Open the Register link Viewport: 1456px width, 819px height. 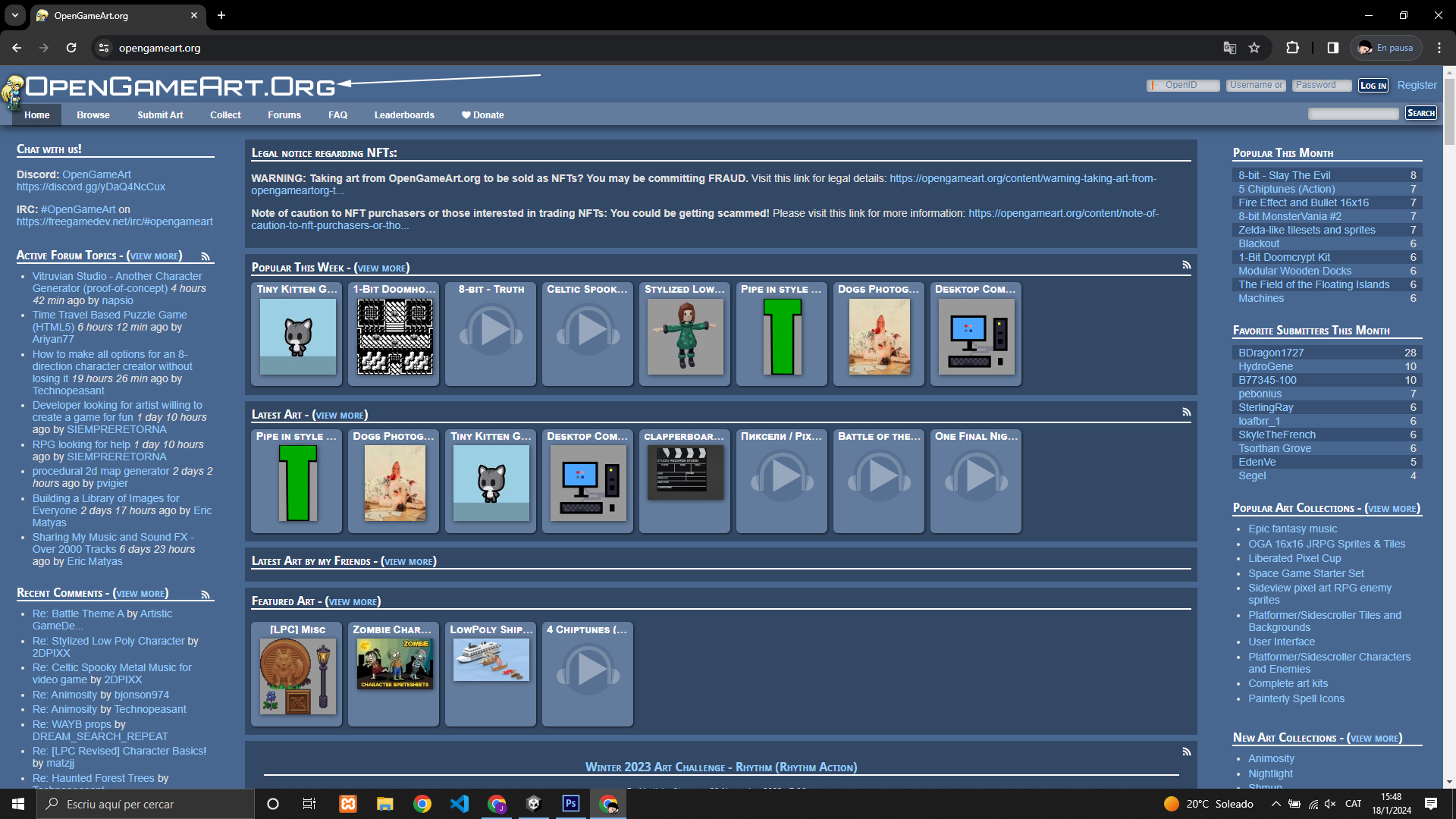tap(1417, 85)
